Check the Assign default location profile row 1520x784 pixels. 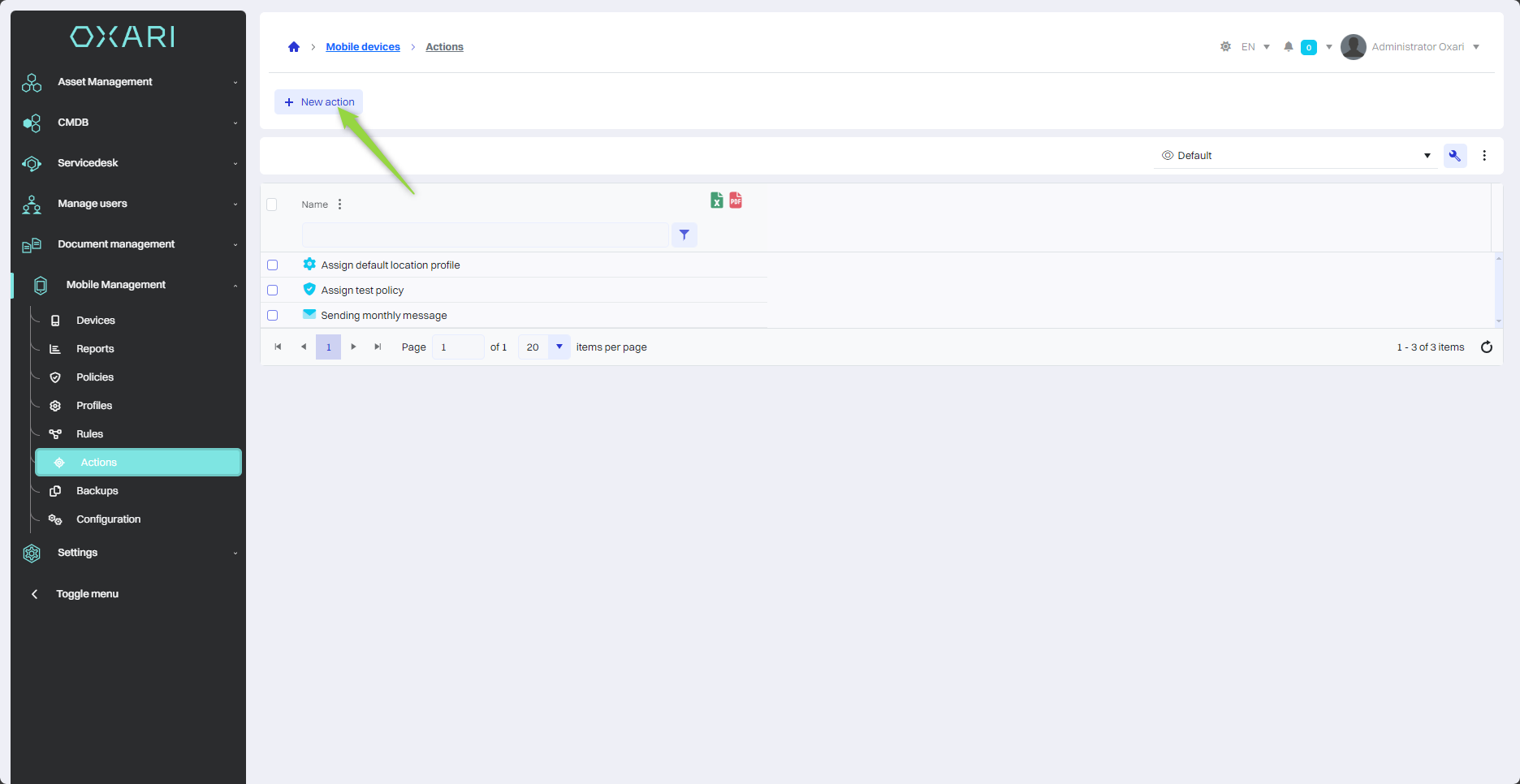tap(273, 265)
